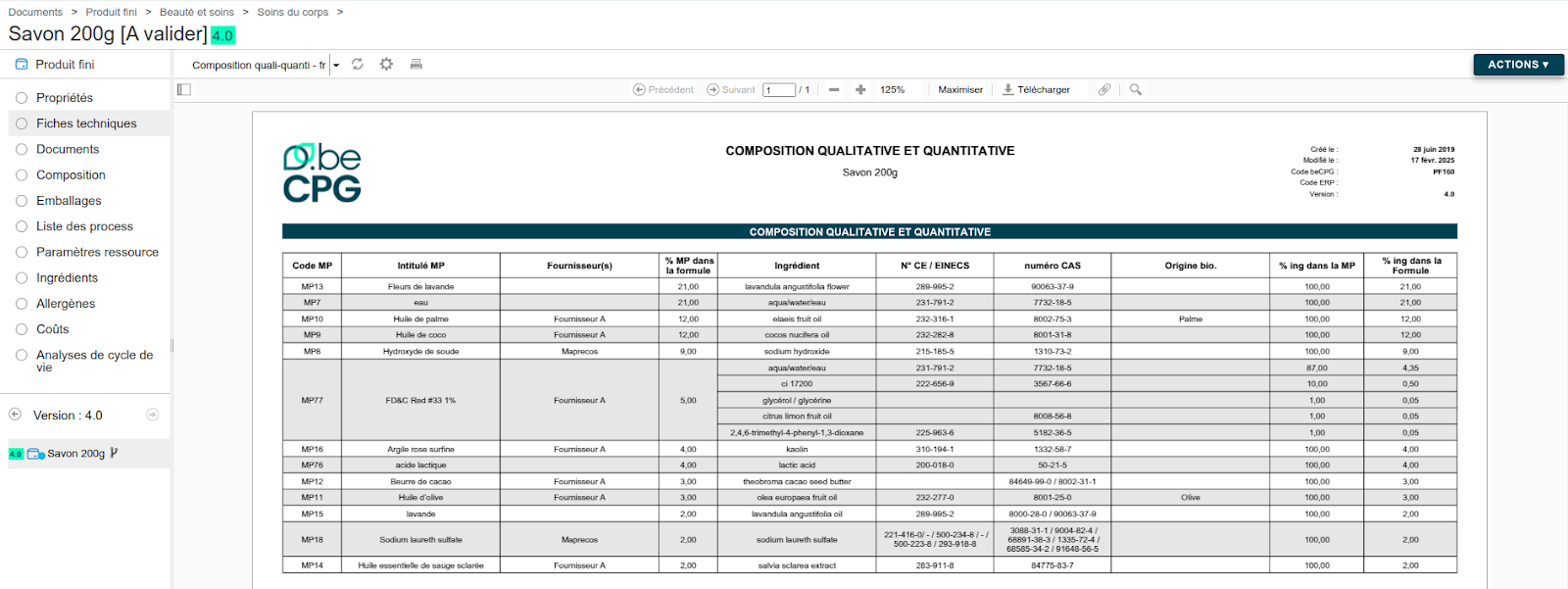Screen dimensions: 1568x589
Task: Click the Version : 4.0 label
Action: point(68,416)
